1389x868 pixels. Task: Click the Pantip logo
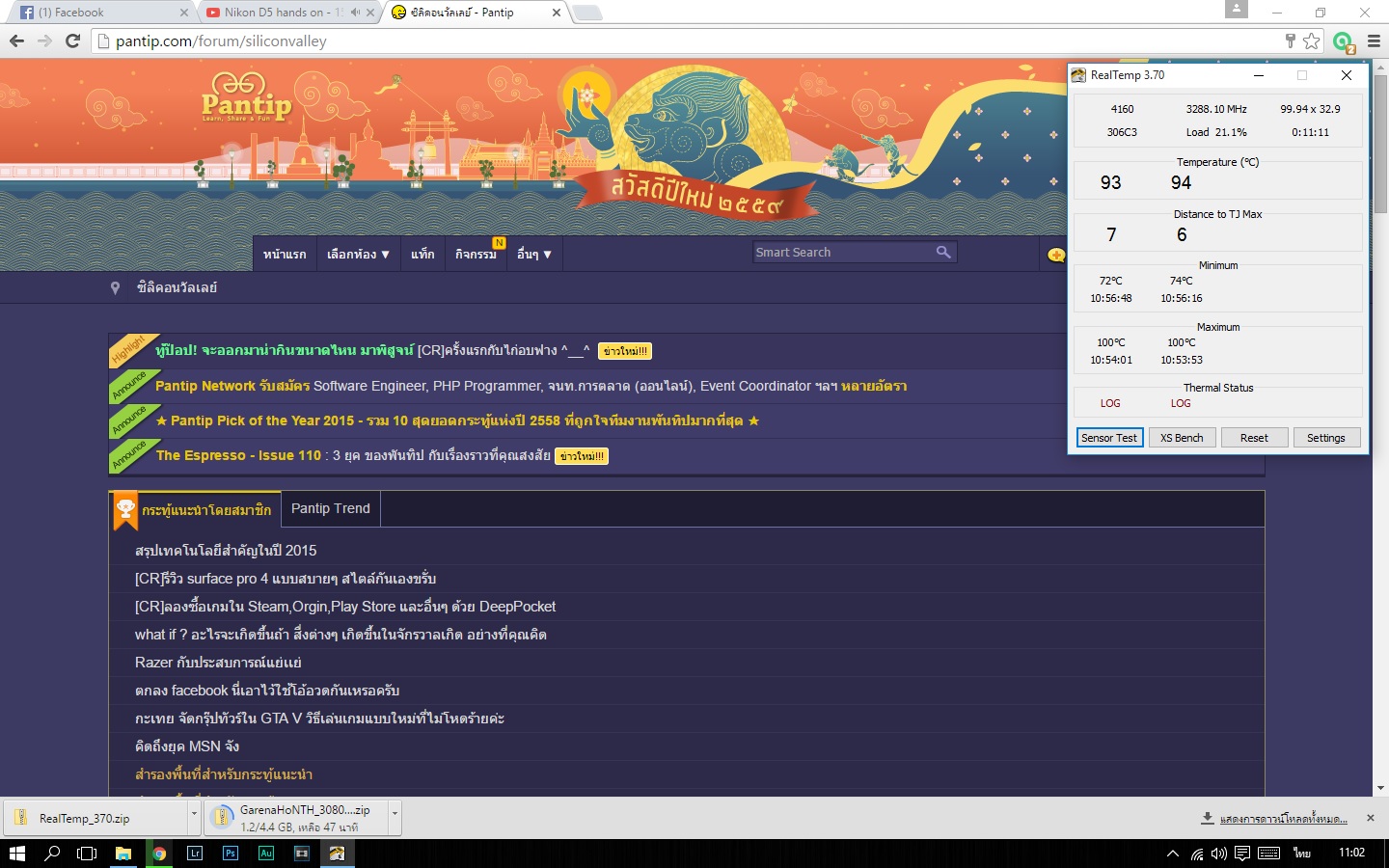pyautogui.click(x=246, y=97)
